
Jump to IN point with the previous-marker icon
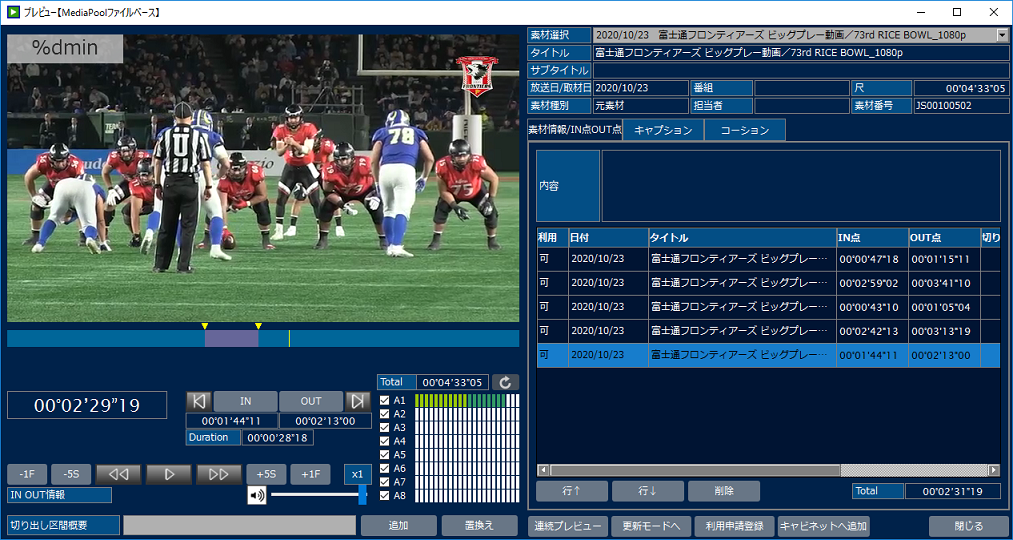coord(199,401)
